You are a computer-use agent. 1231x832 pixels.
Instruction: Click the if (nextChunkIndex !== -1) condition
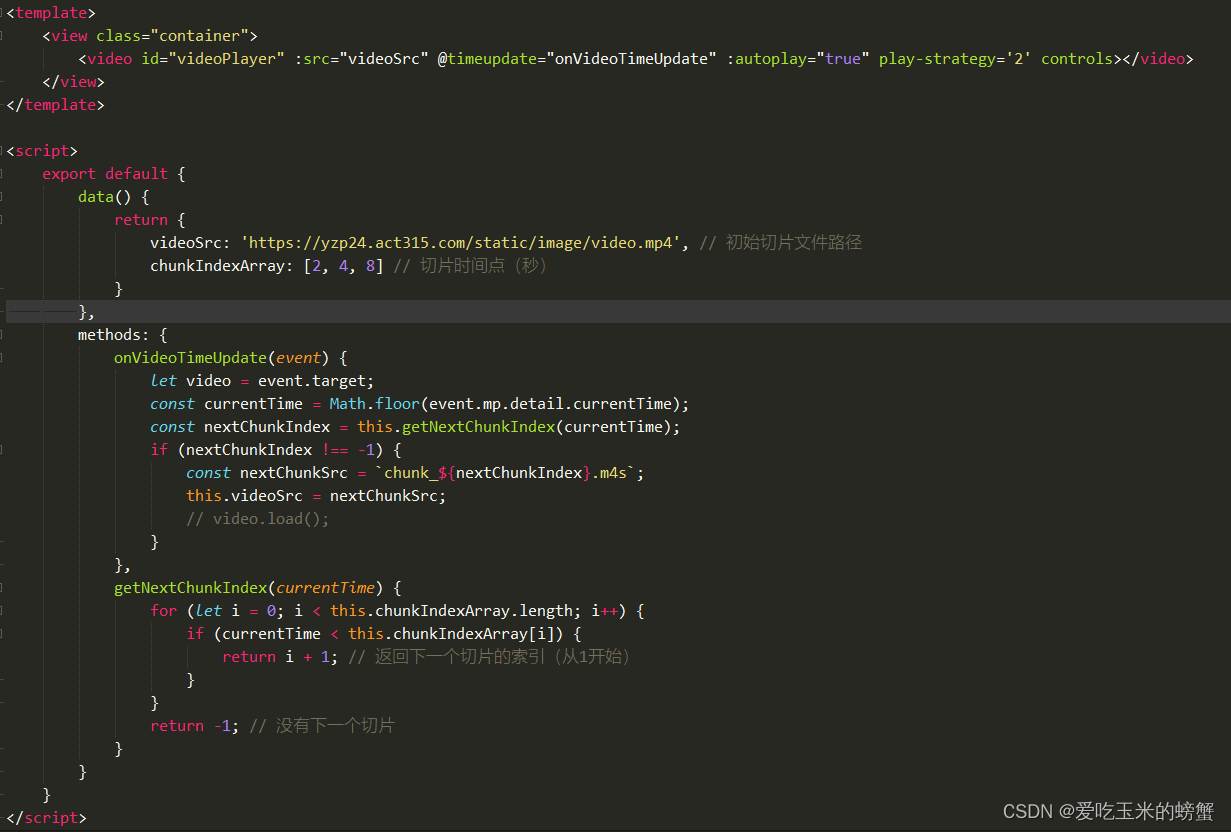[x=276, y=450]
